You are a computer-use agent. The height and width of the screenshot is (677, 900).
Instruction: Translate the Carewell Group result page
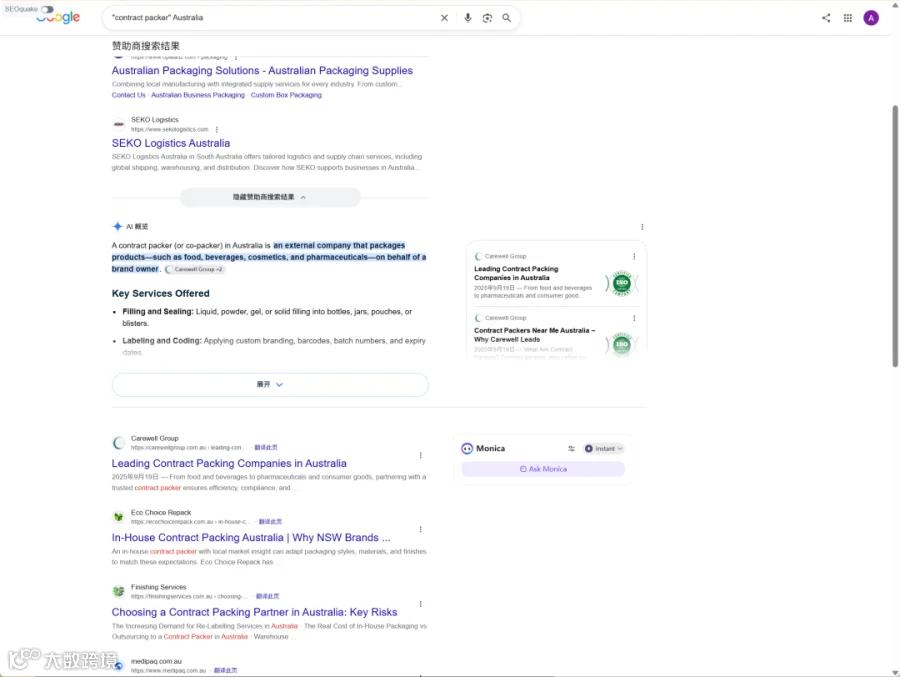click(x=266, y=447)
